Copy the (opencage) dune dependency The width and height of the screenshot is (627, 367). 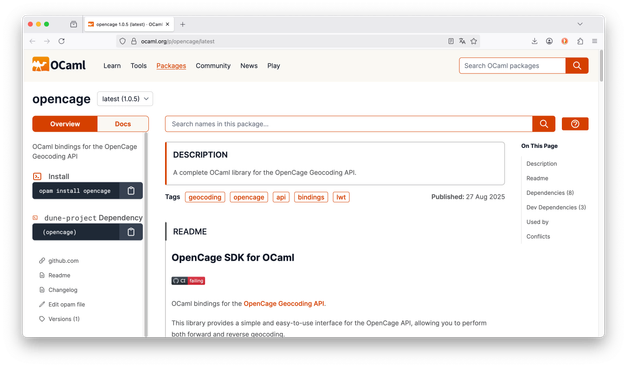coord(131,232)
